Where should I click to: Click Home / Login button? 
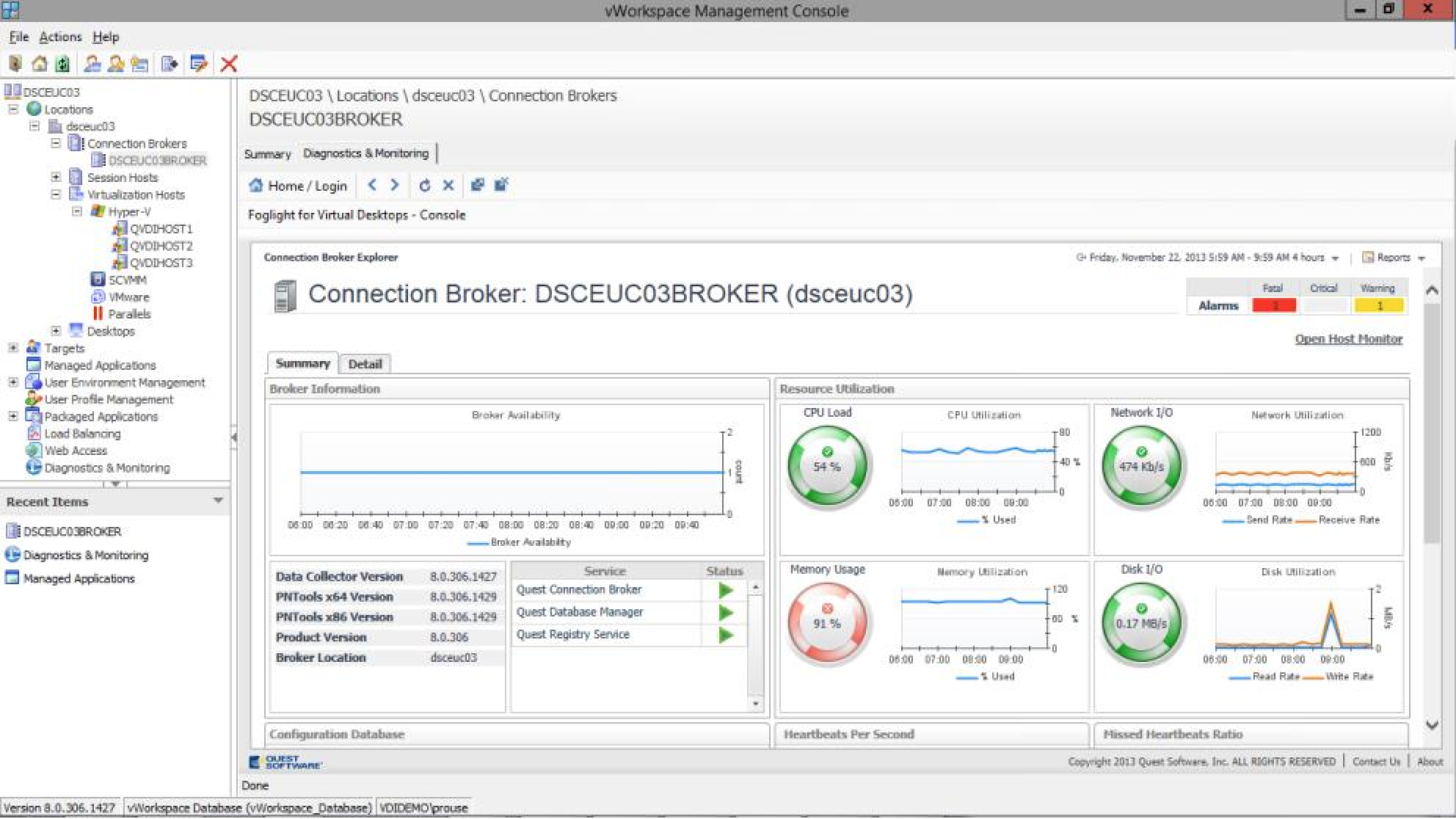[x=298, y=186]
